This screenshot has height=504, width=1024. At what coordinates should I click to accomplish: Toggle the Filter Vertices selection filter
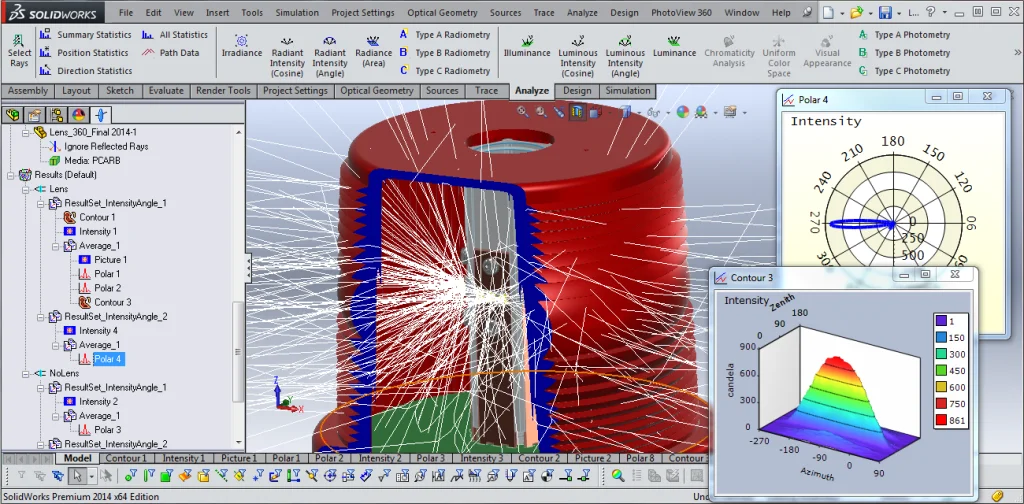click(131, 476)
